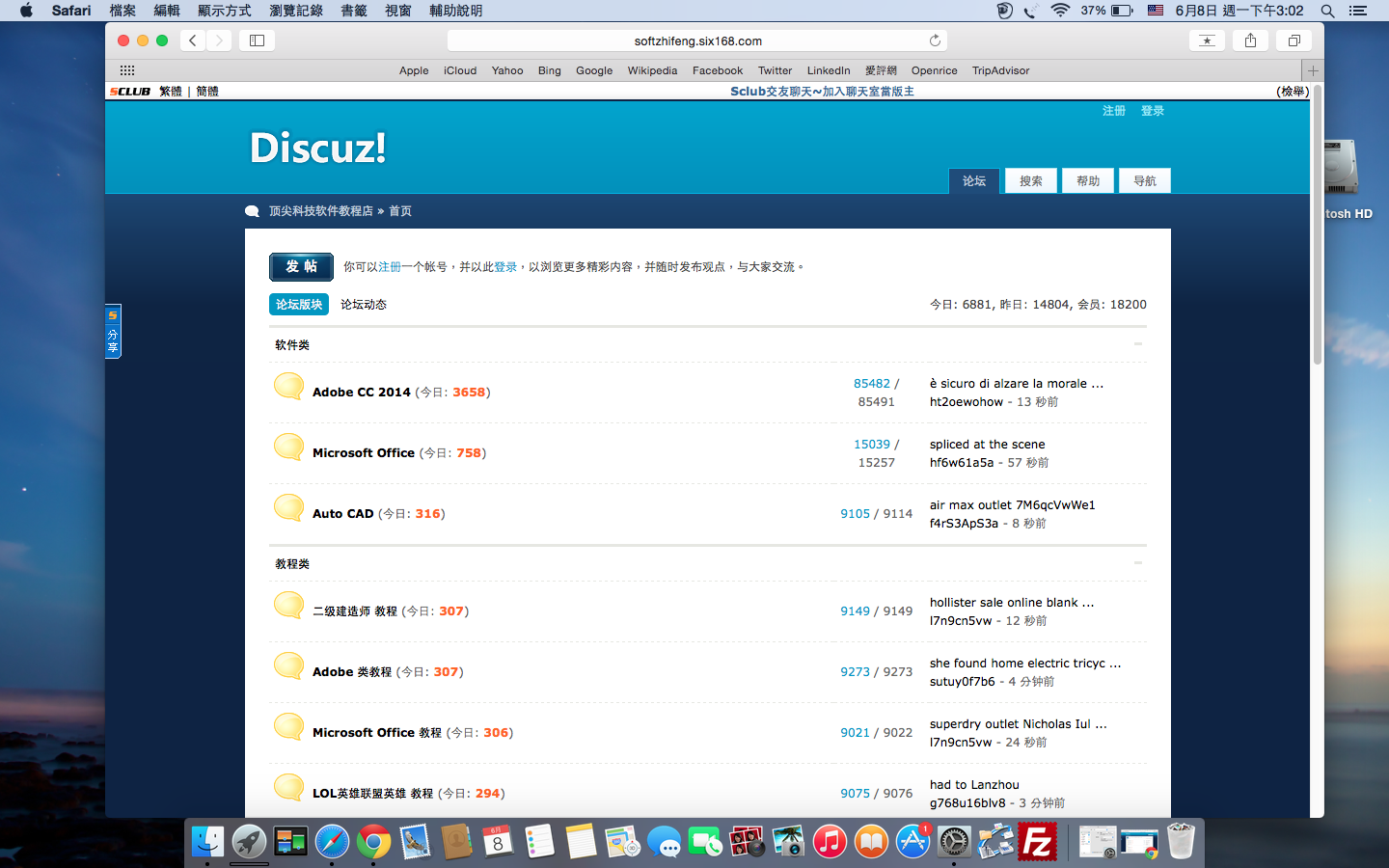Show all tabs overview button
The image size is (1389, 868).
(x=1294, y=41)
